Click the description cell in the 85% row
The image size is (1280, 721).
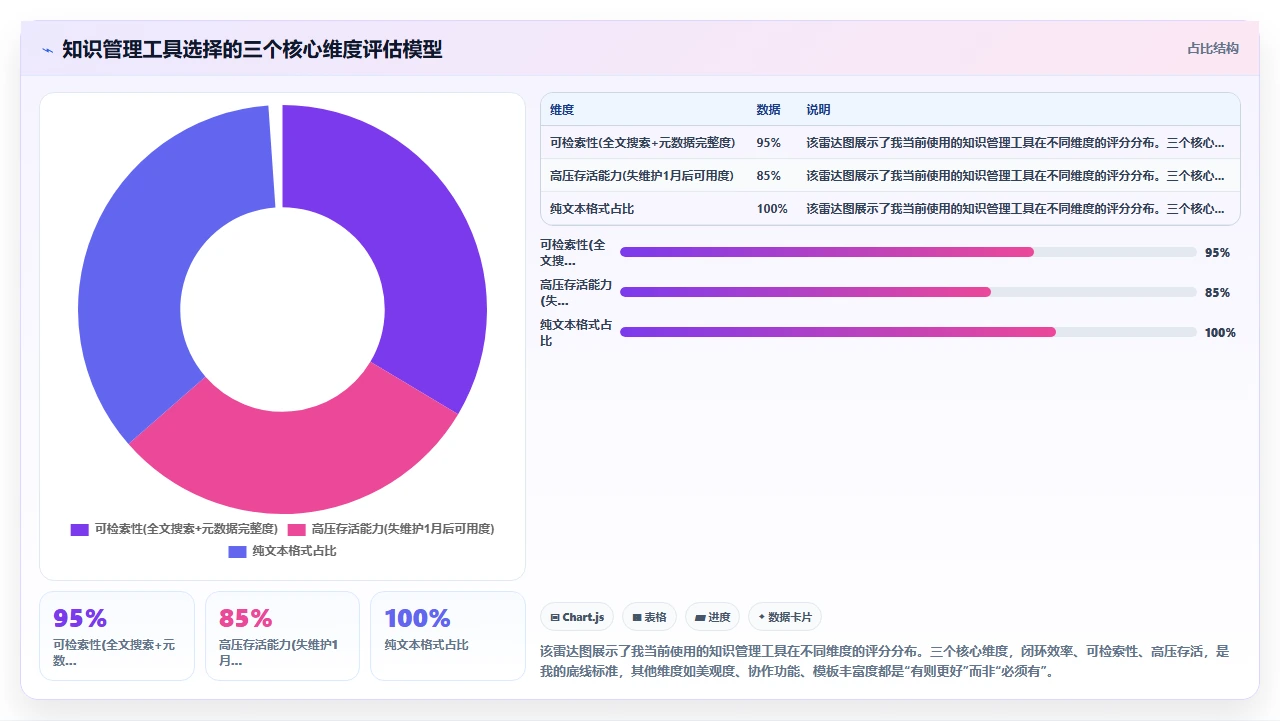coord(1017,176)
